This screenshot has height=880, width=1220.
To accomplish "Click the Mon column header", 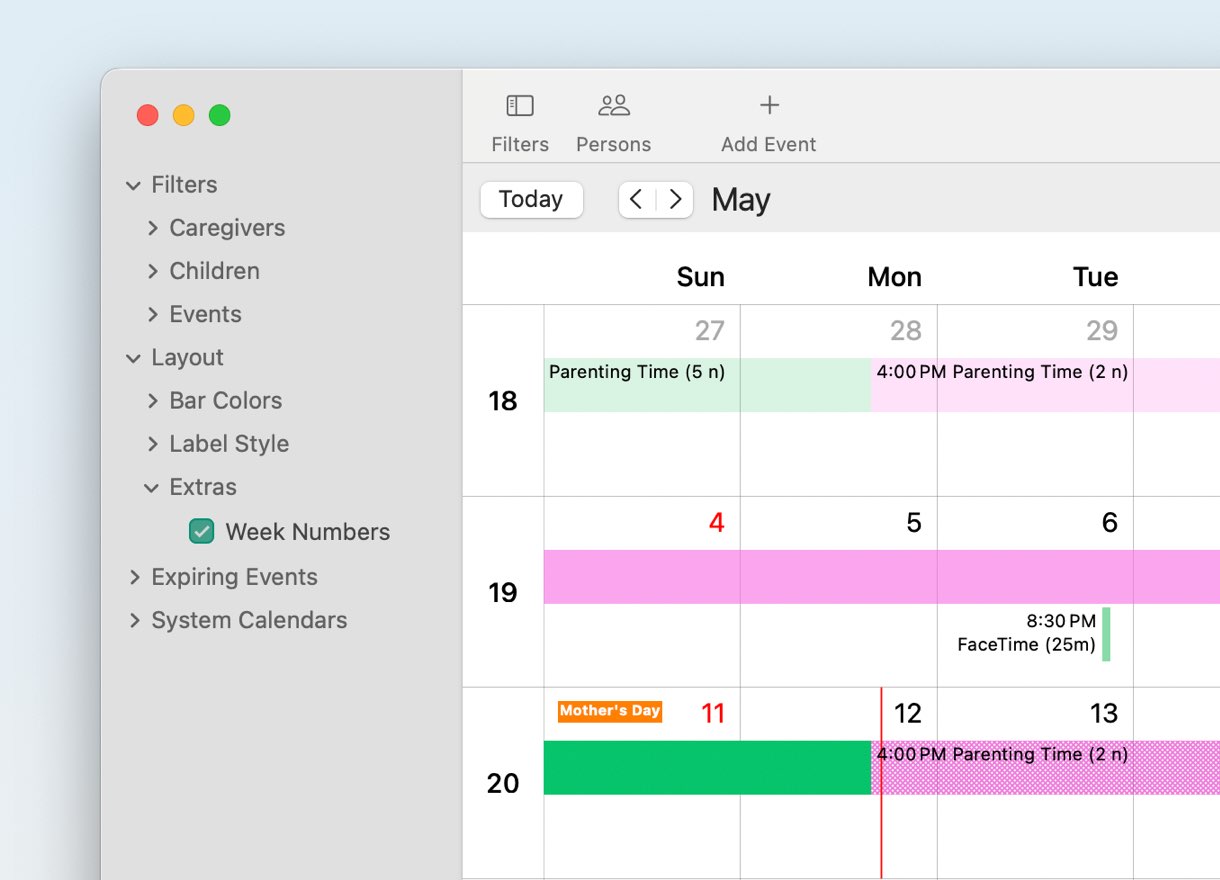I will coord(895,277).
